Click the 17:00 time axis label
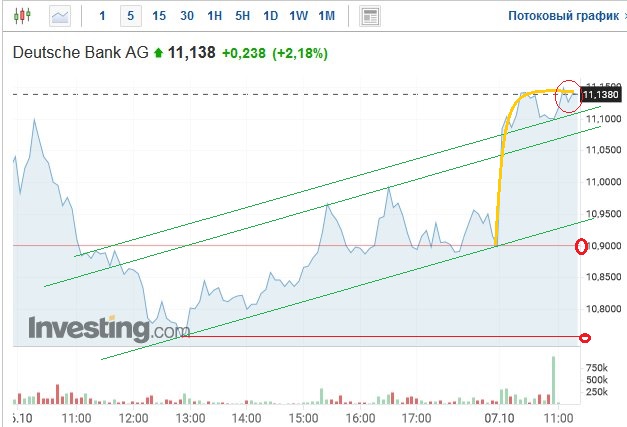627x427 pixels. coord(416,418)
